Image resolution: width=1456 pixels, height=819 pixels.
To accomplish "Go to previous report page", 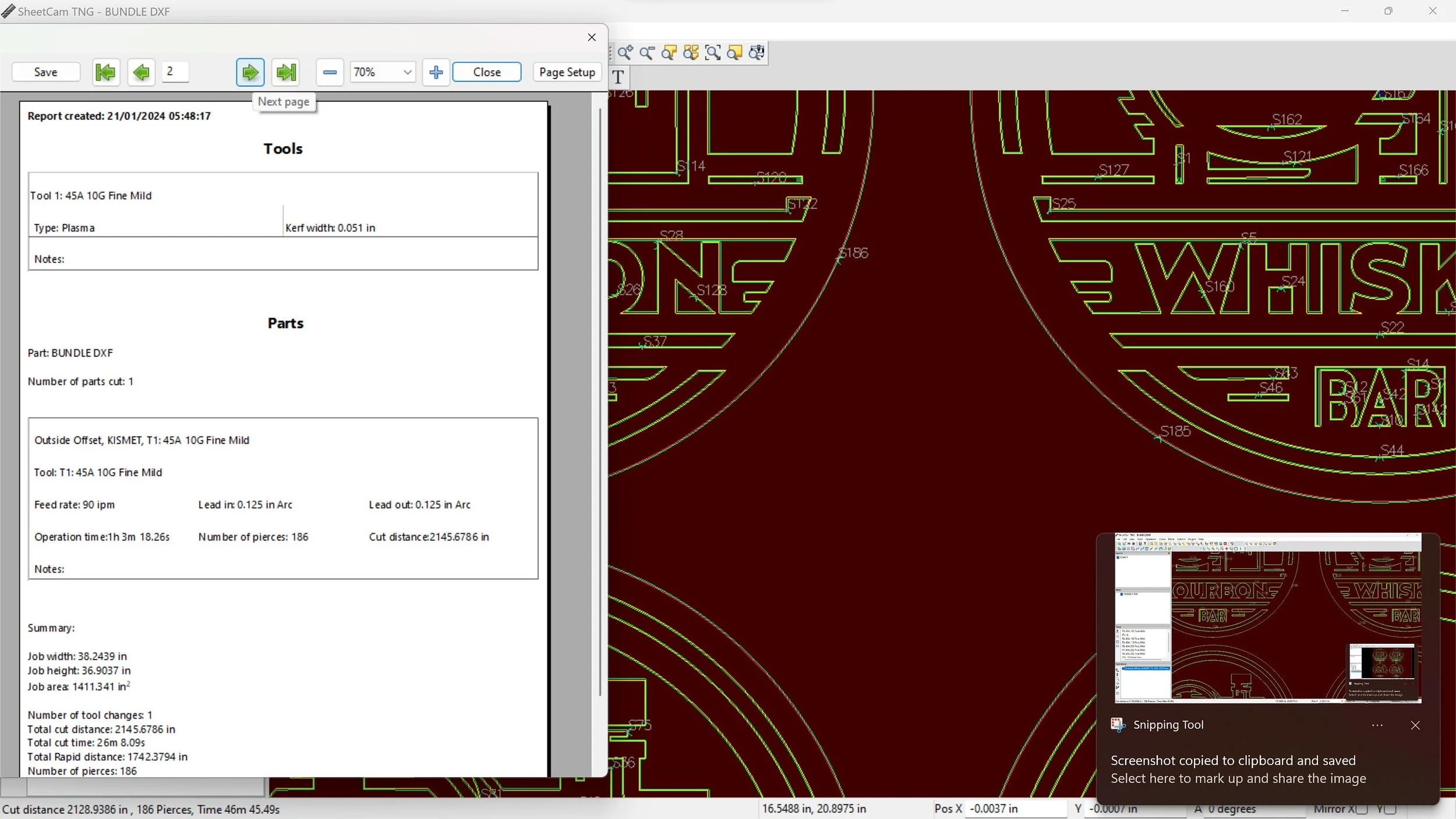I will 141,72.
